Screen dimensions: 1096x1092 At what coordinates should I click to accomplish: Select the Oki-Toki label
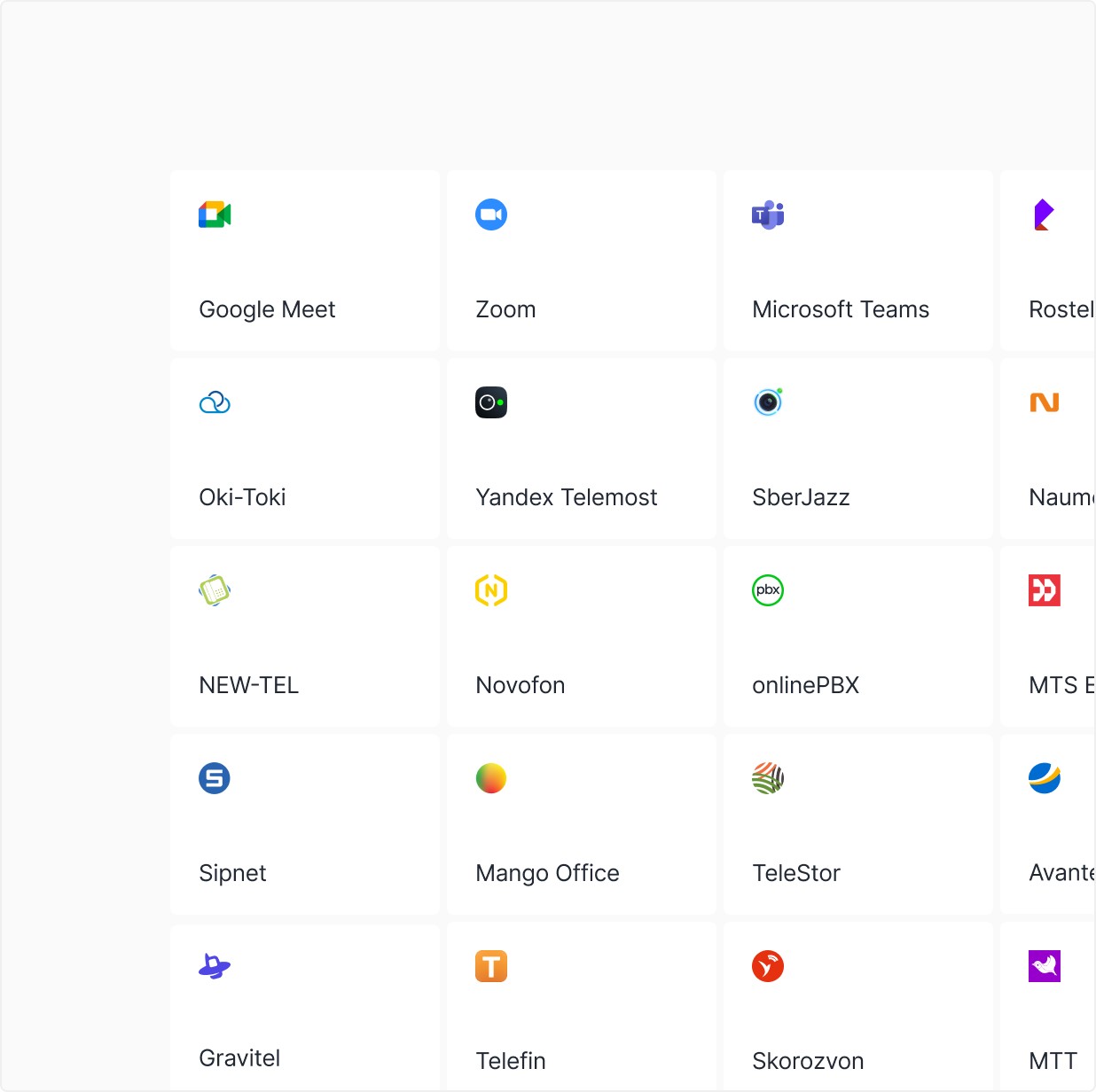click(x=242, y=497)
